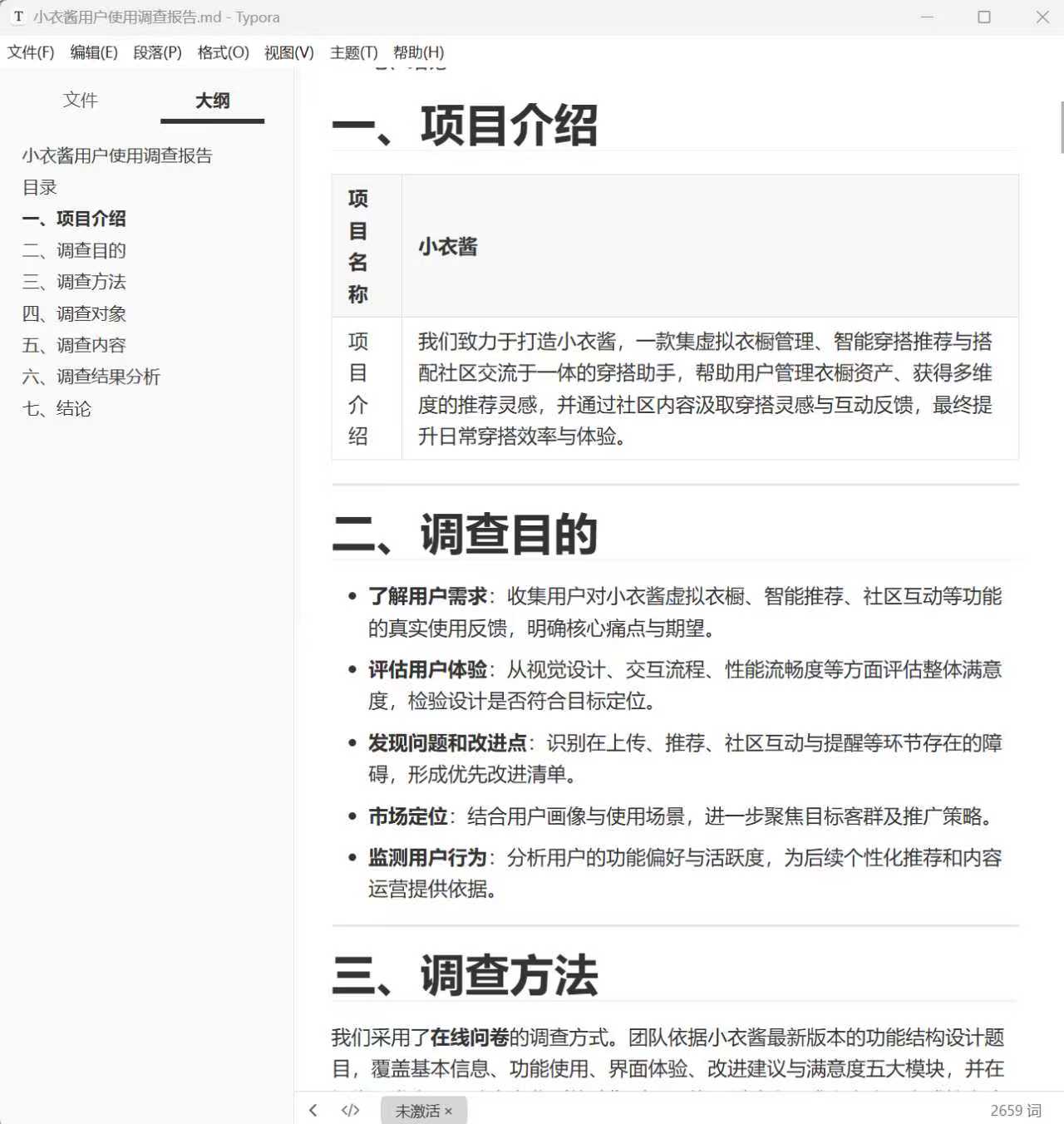Toggle sidebar with the left arrow icon
1064x1124 pixels.
coord(313,1110)
